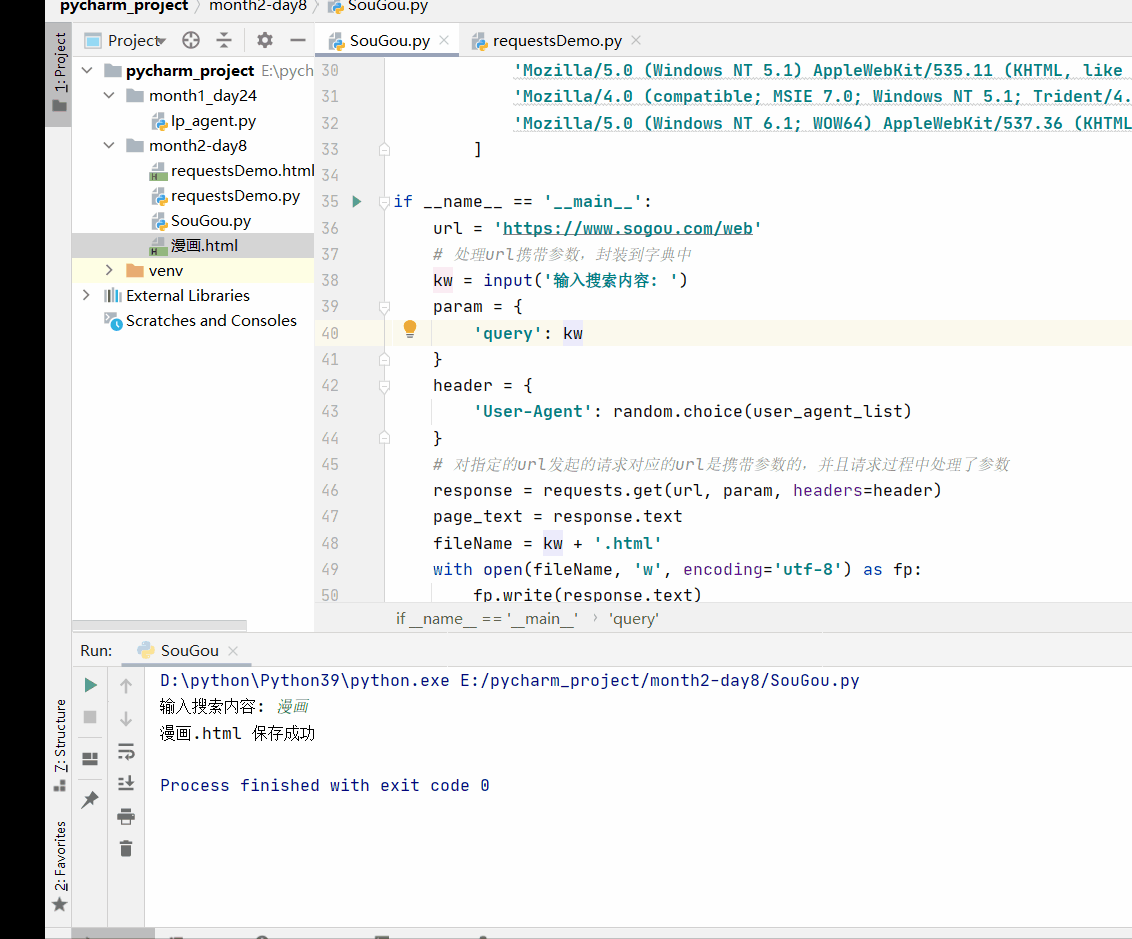Open the 1: Project tool window tab
Screen dimensions: 1132x939
pyautogui.click(x=59, y=73)
